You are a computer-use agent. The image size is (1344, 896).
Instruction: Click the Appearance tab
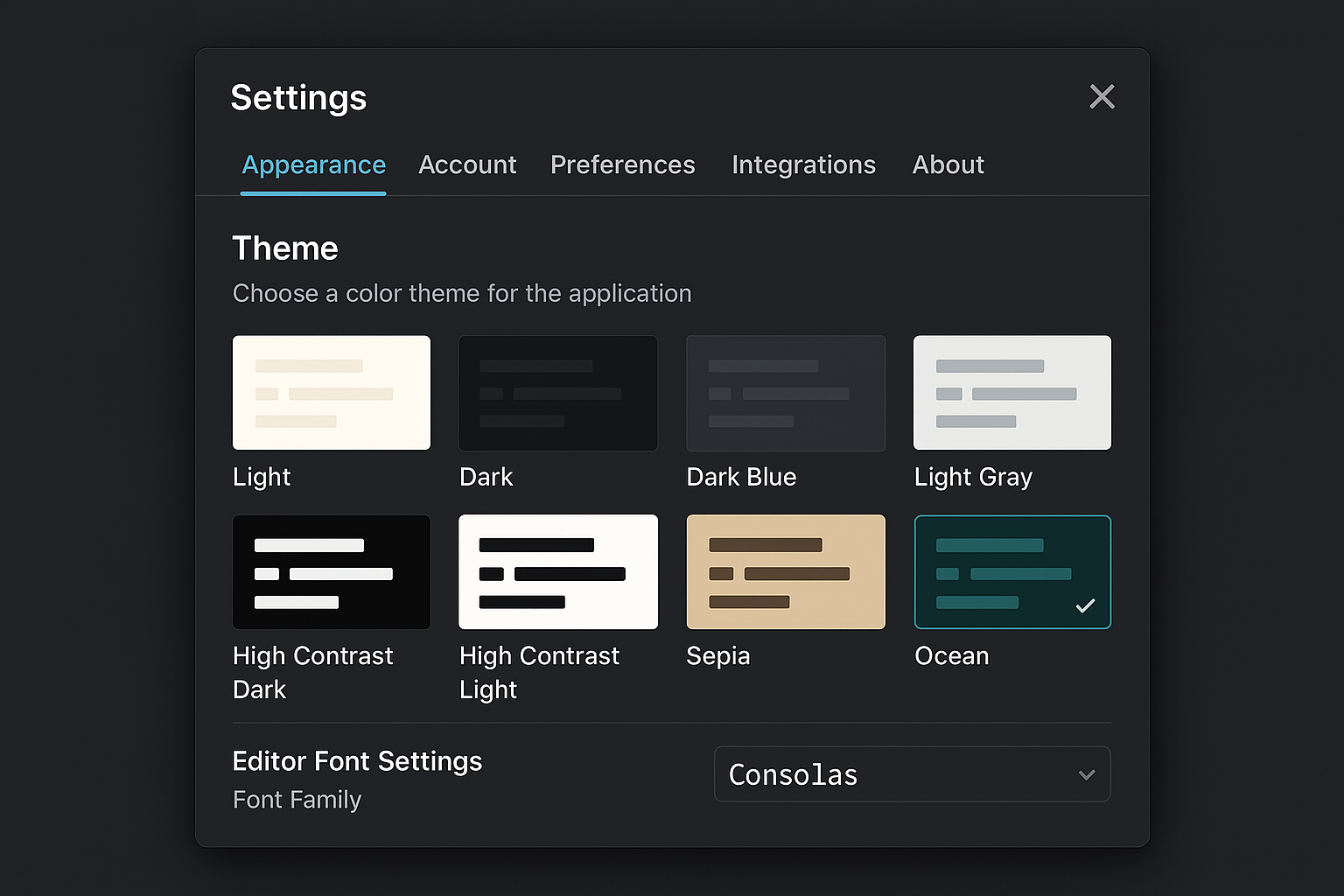click(313, 164)
